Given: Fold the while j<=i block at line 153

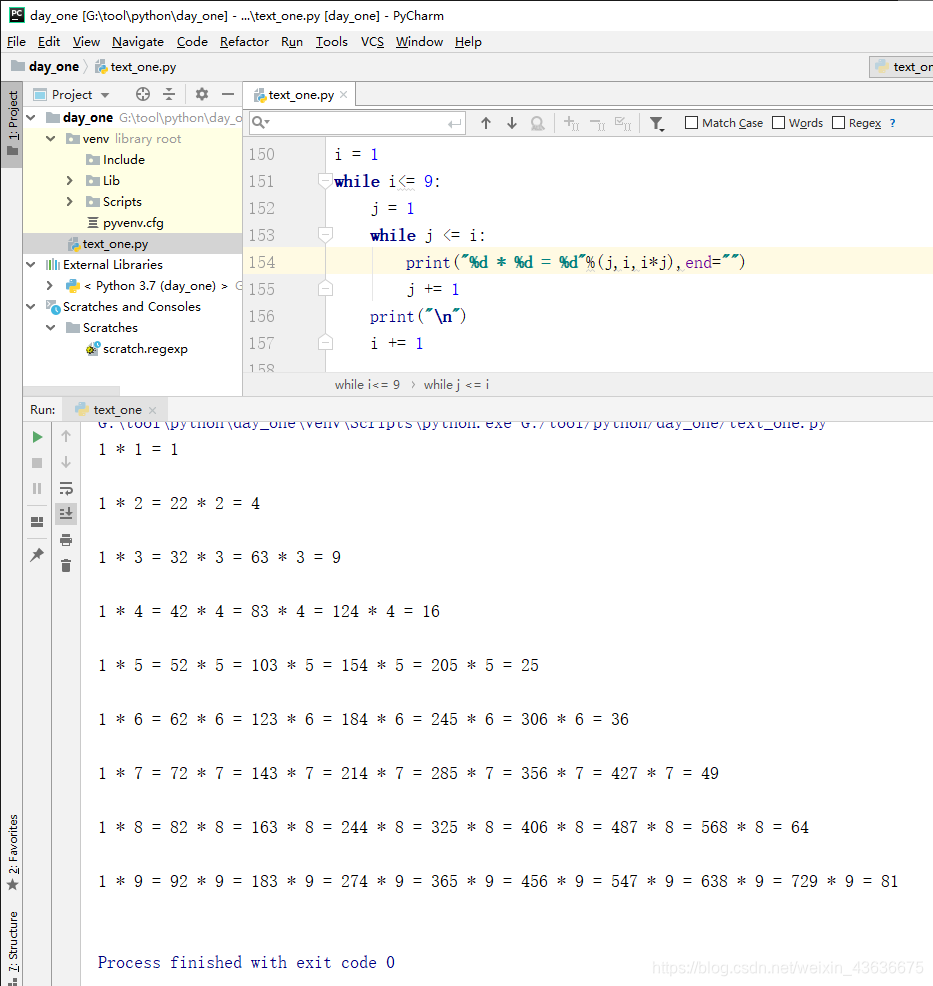Looking at the screenshot, I should 325,235.
